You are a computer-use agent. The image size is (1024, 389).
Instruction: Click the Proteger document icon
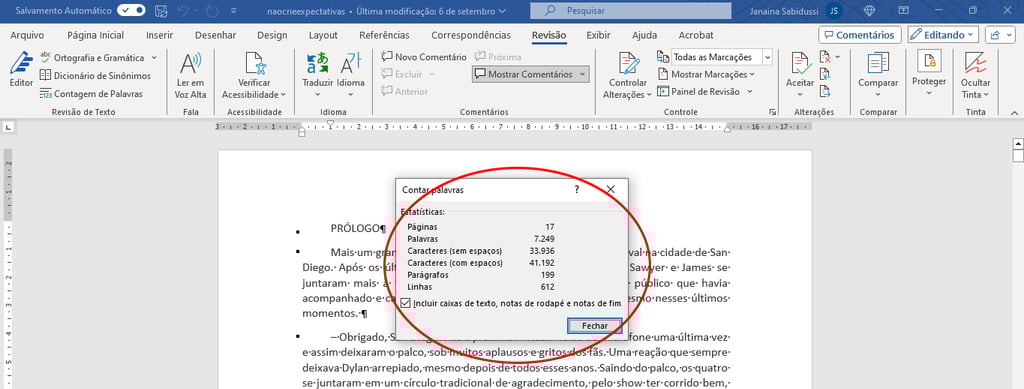tap(929, 61)
